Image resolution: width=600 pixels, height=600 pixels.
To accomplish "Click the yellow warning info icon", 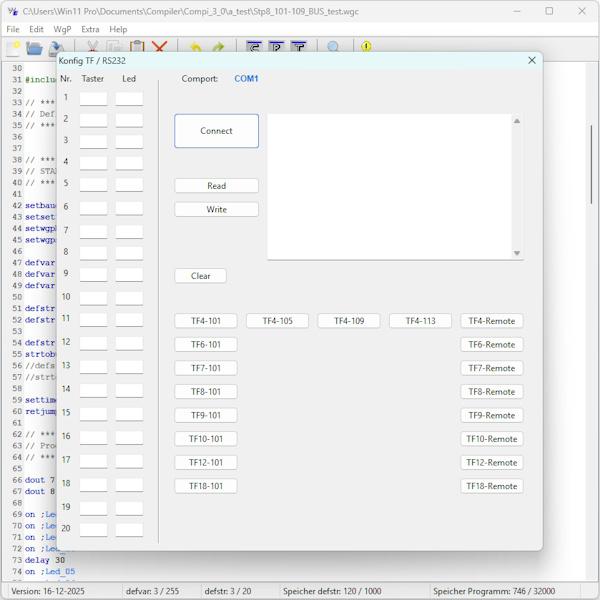I will pos(366,47).
